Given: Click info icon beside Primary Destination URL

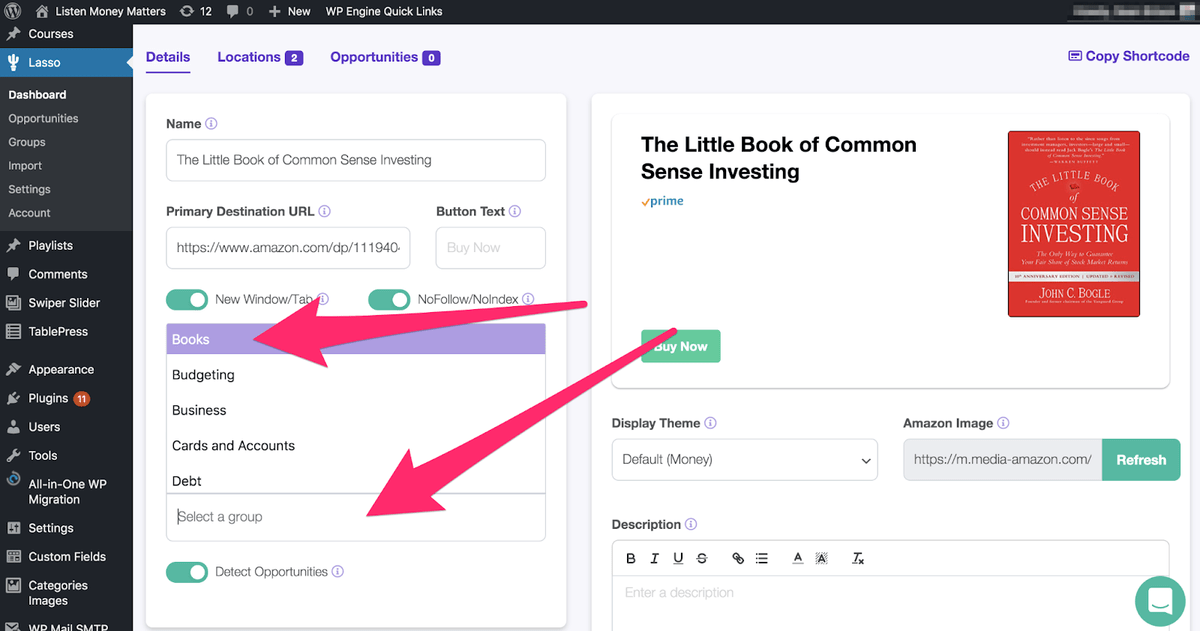Looking at the screenshot, I should click(x=325, y=212).
